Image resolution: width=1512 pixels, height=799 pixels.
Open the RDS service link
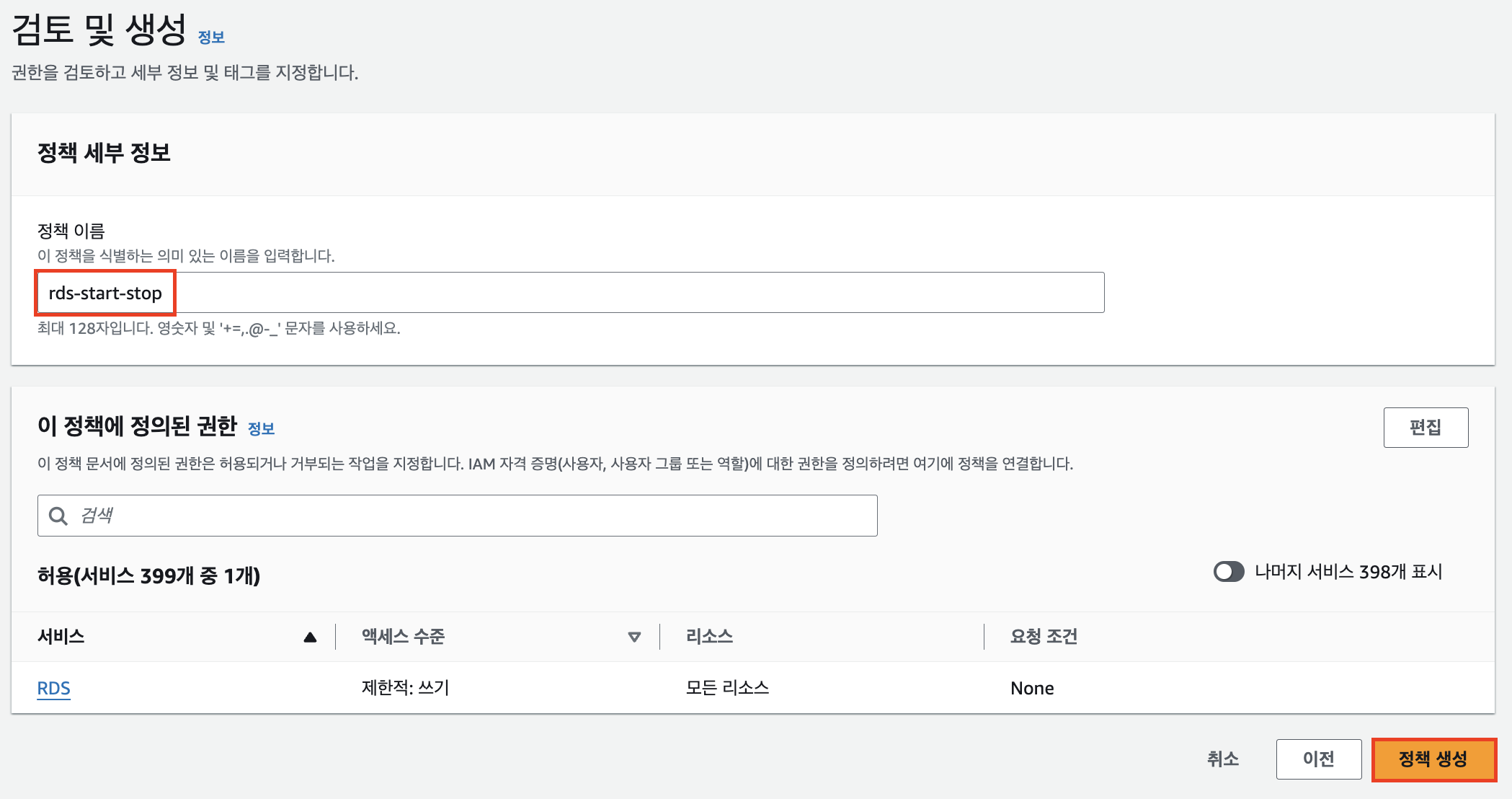tap(54, 688)
